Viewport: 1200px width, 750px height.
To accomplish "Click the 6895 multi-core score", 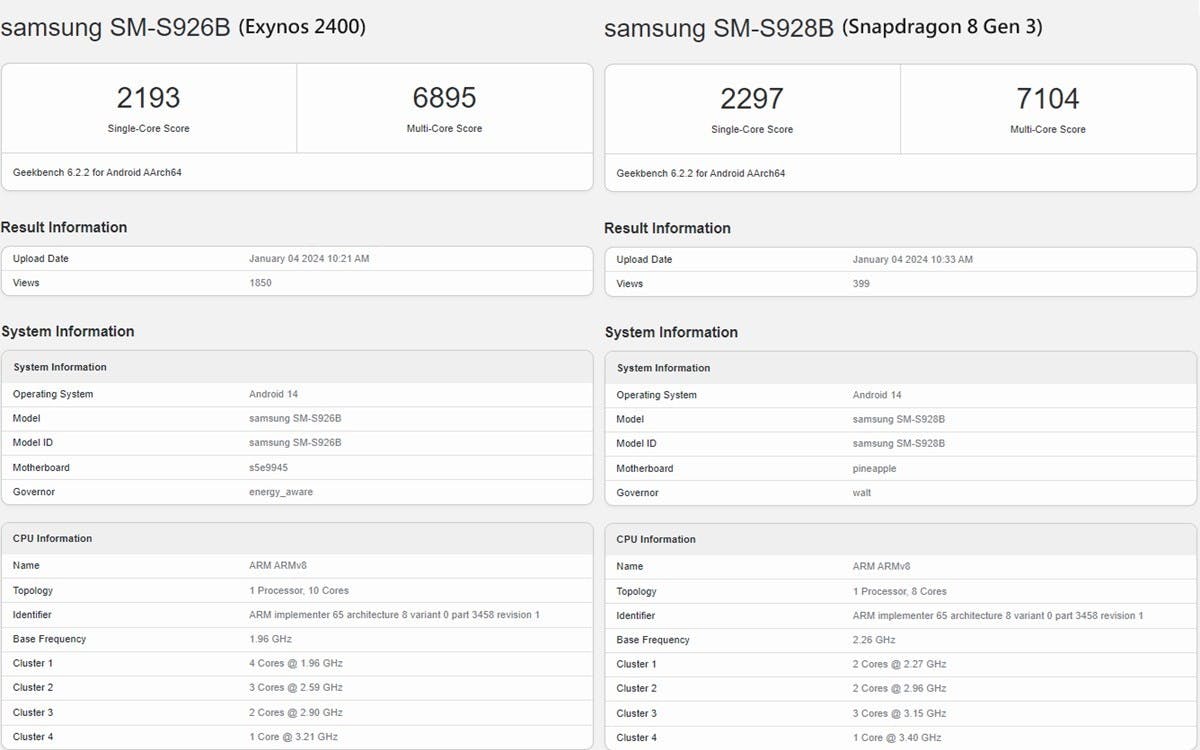I will 444,98.
